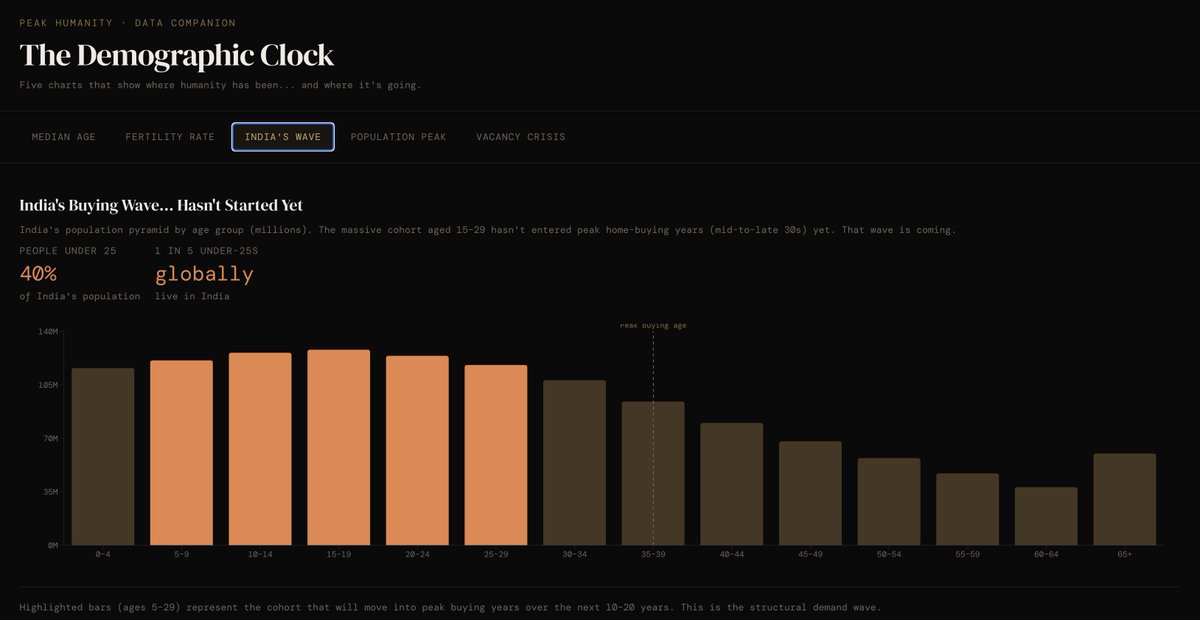Click the 50-54 age group bar
1200x620 pixels.
coord(889,502)
